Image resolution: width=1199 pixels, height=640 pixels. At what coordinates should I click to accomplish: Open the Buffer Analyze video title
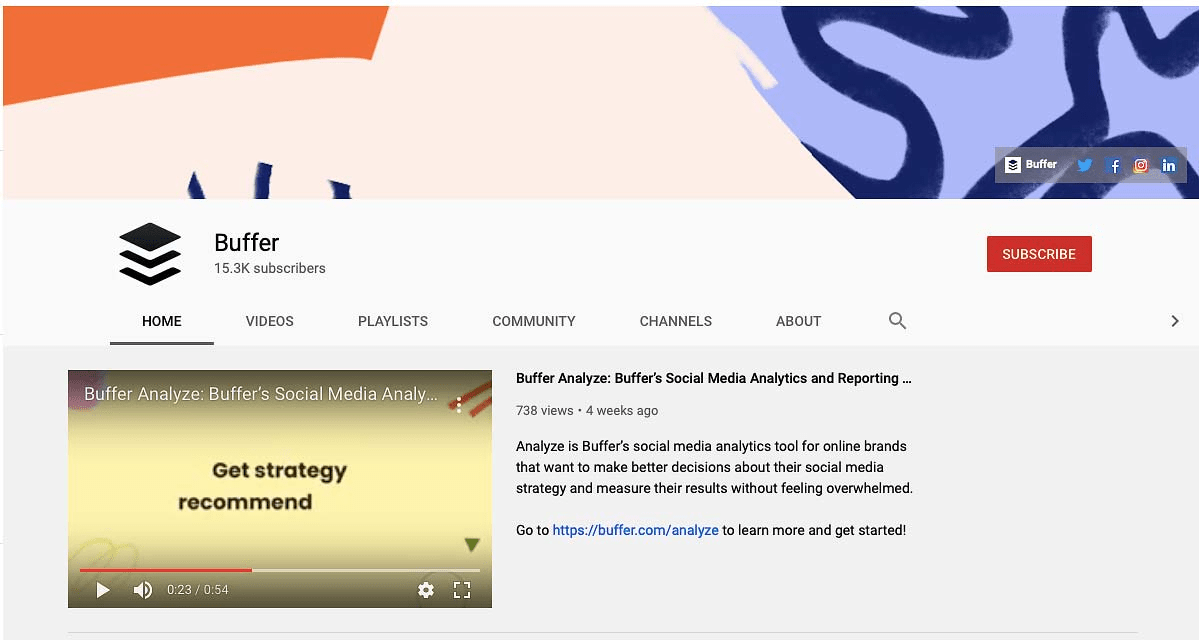(712, 378)
